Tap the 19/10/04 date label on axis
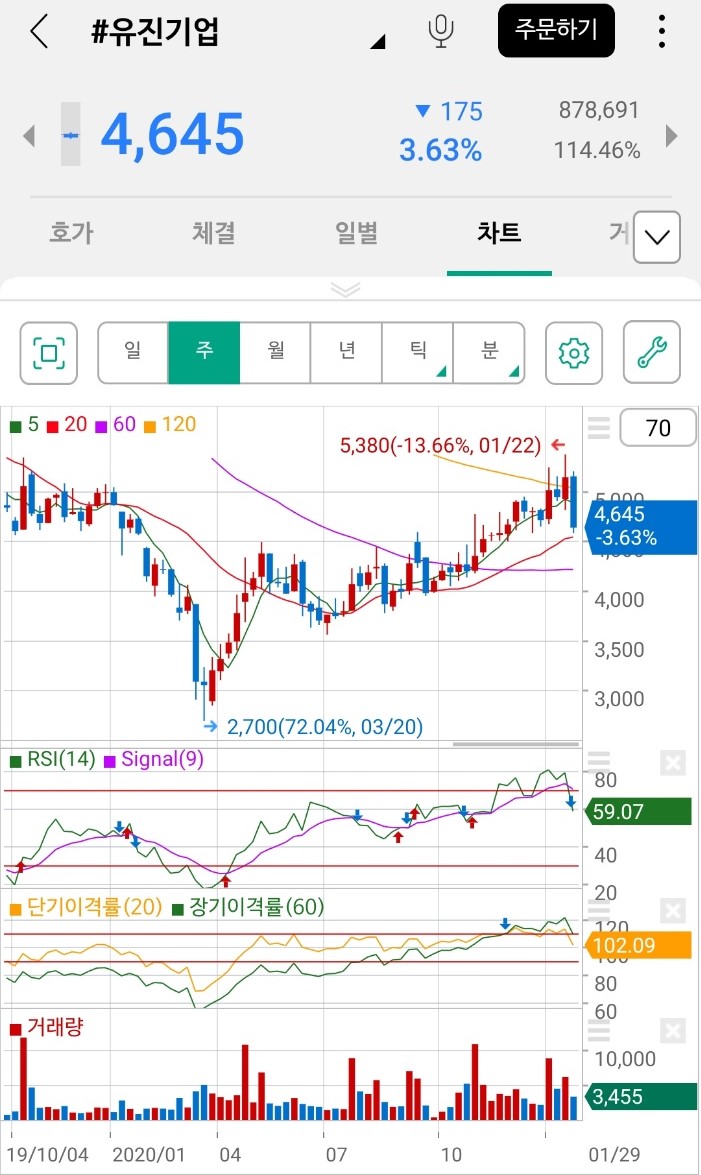The image size is (701, 1175). click(47, 1155)
